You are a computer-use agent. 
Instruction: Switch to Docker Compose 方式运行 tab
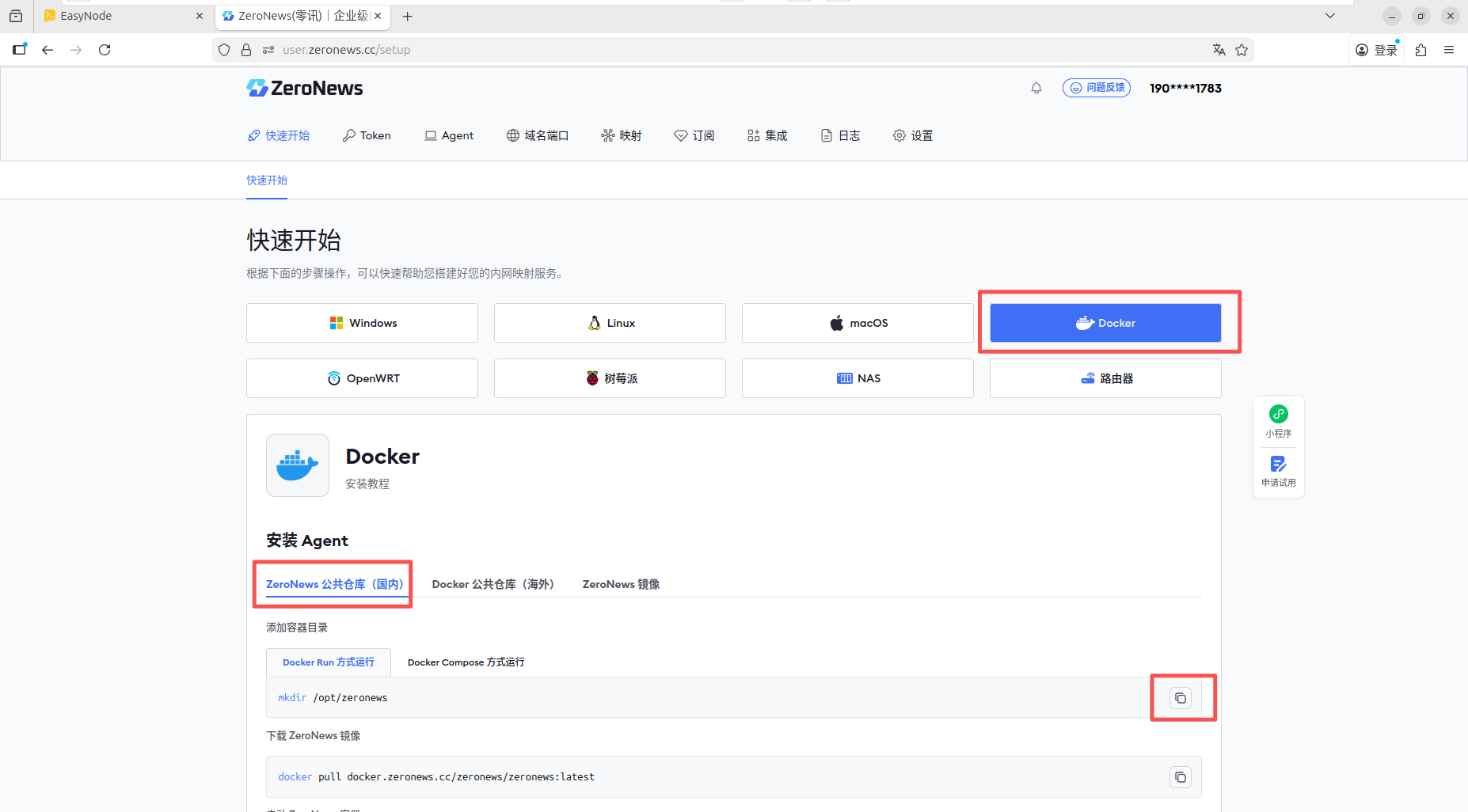466,662
